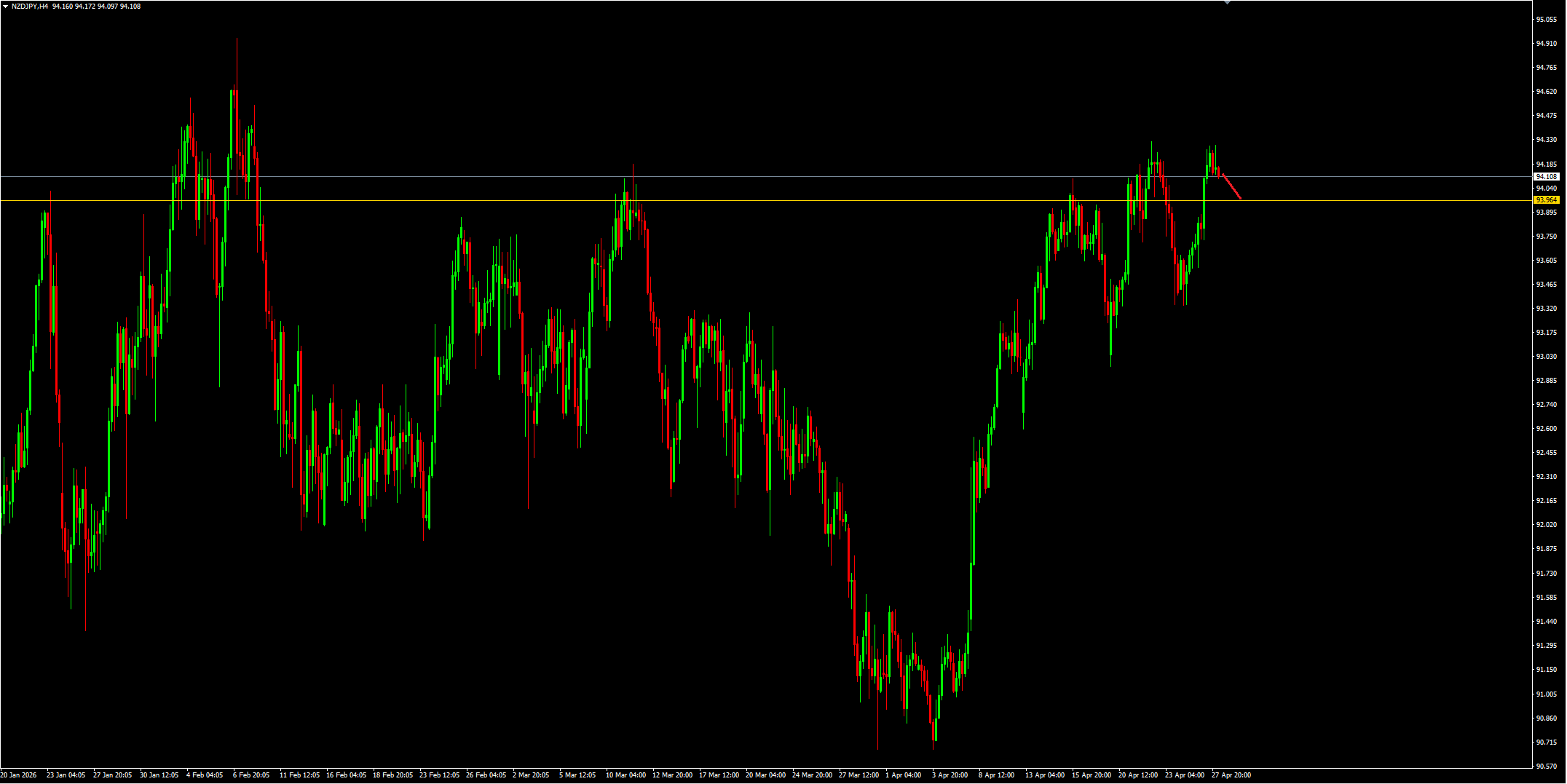This screenshot has width=1567, height=784.
Task: Click the 90.570 price scale label
Action: click(1547, 766)
